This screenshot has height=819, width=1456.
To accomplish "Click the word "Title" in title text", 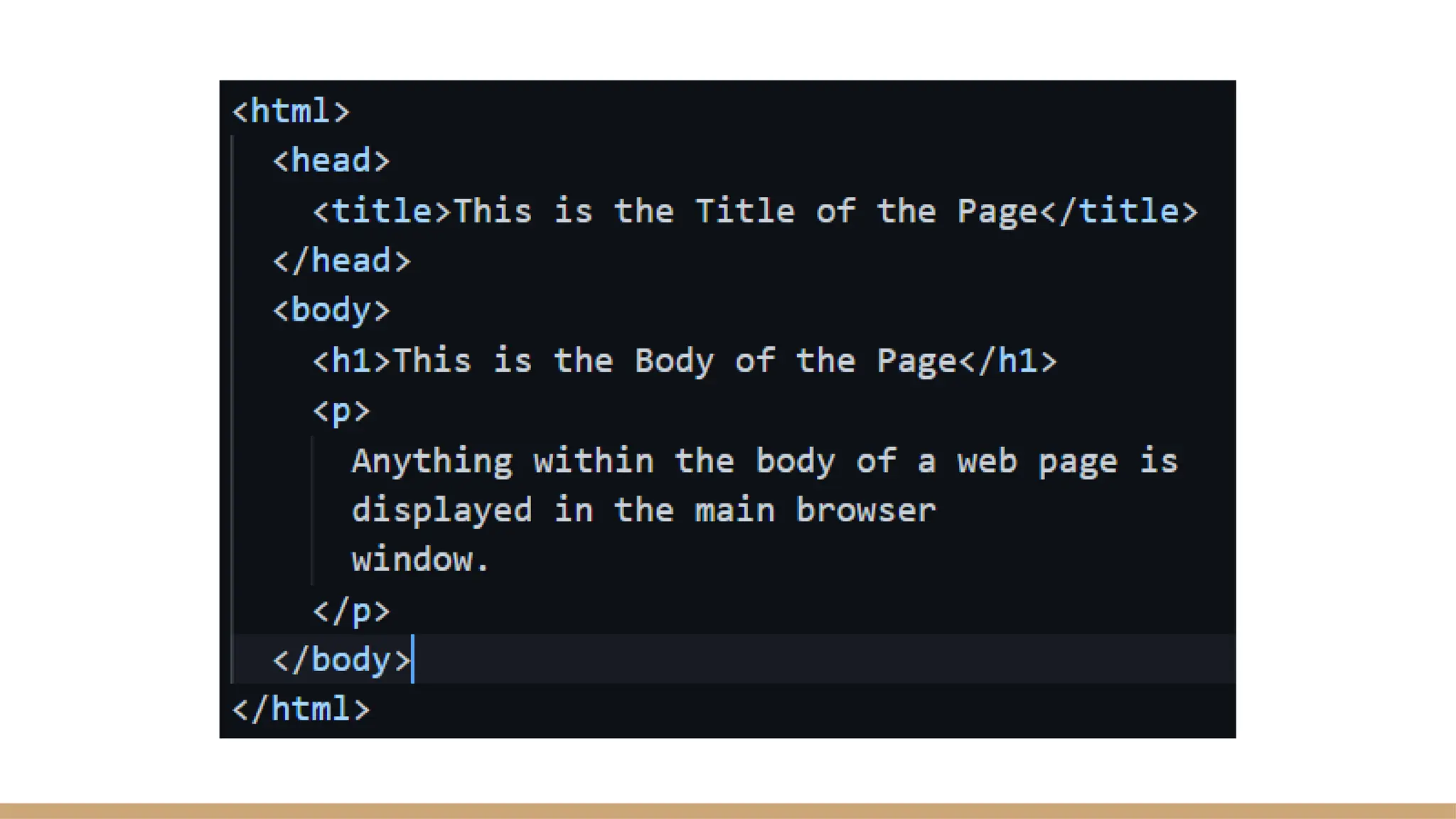I will pos(744,212).
